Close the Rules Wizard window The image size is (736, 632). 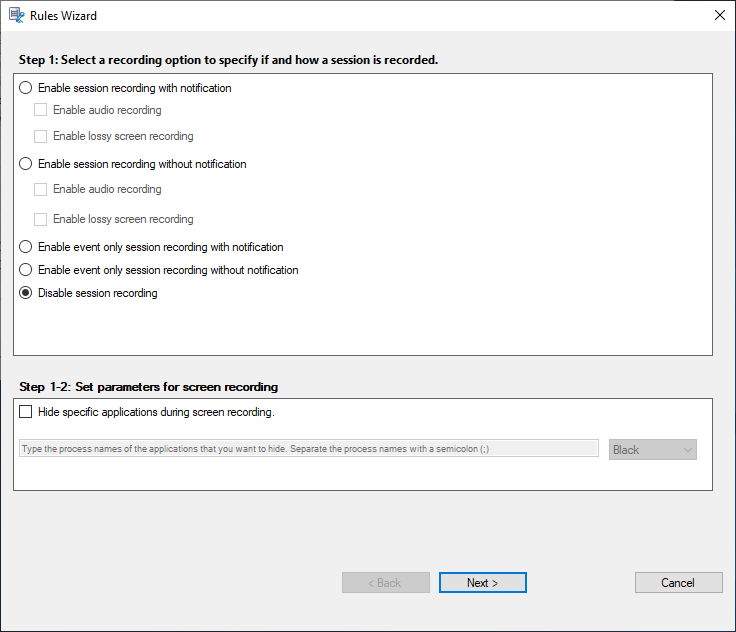pyautogui.click(x=719, y=15)
